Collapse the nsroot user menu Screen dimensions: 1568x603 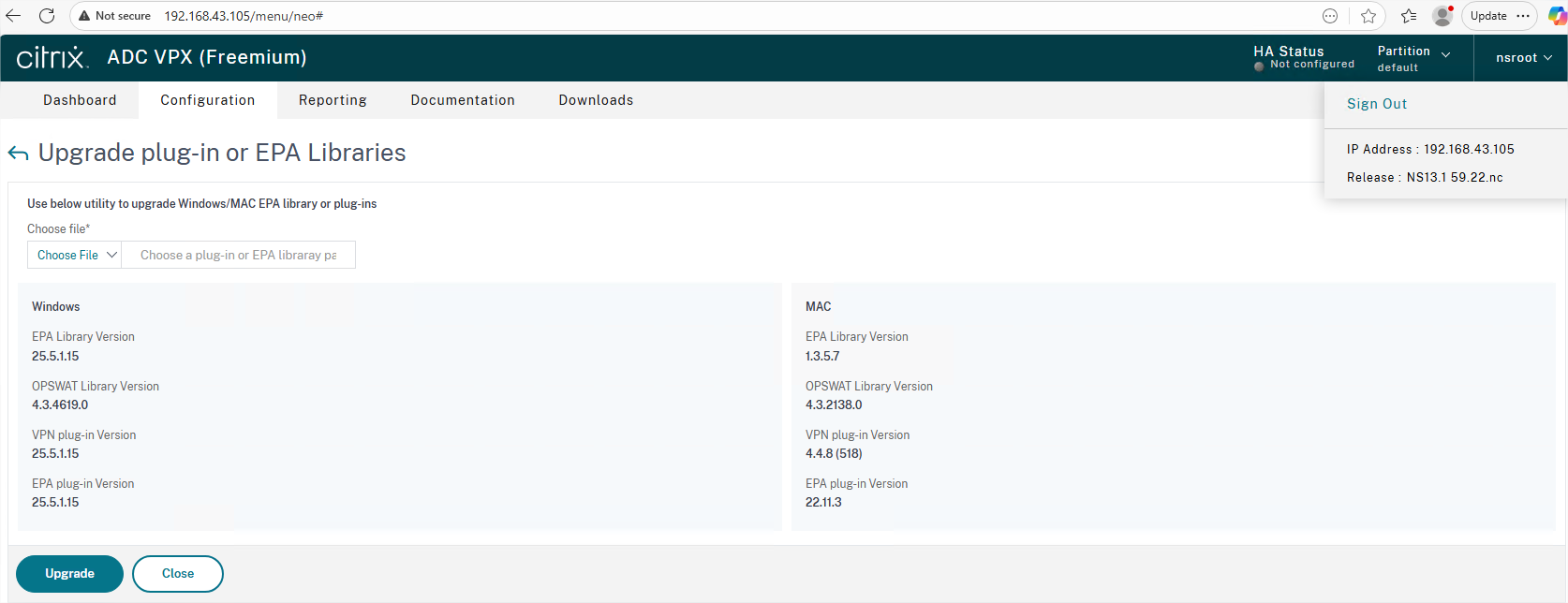pos(1523,58)
